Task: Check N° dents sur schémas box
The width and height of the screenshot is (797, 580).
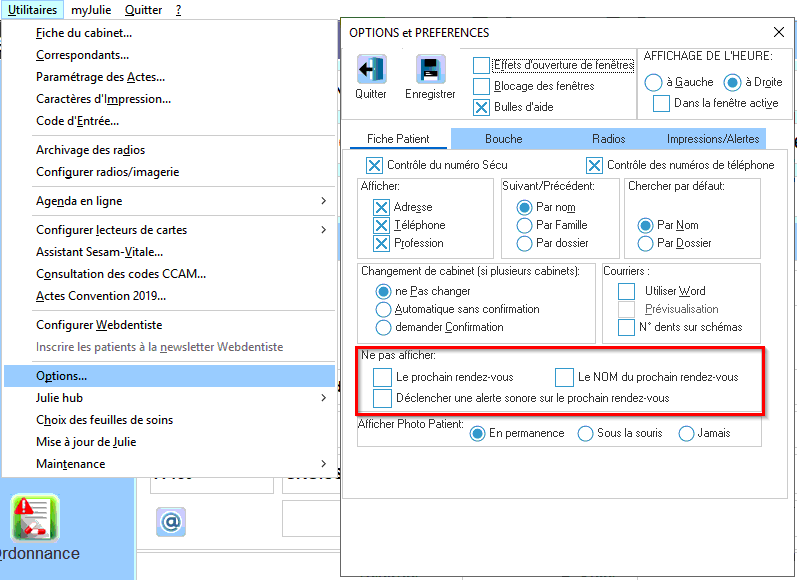Action: [626, 327]
